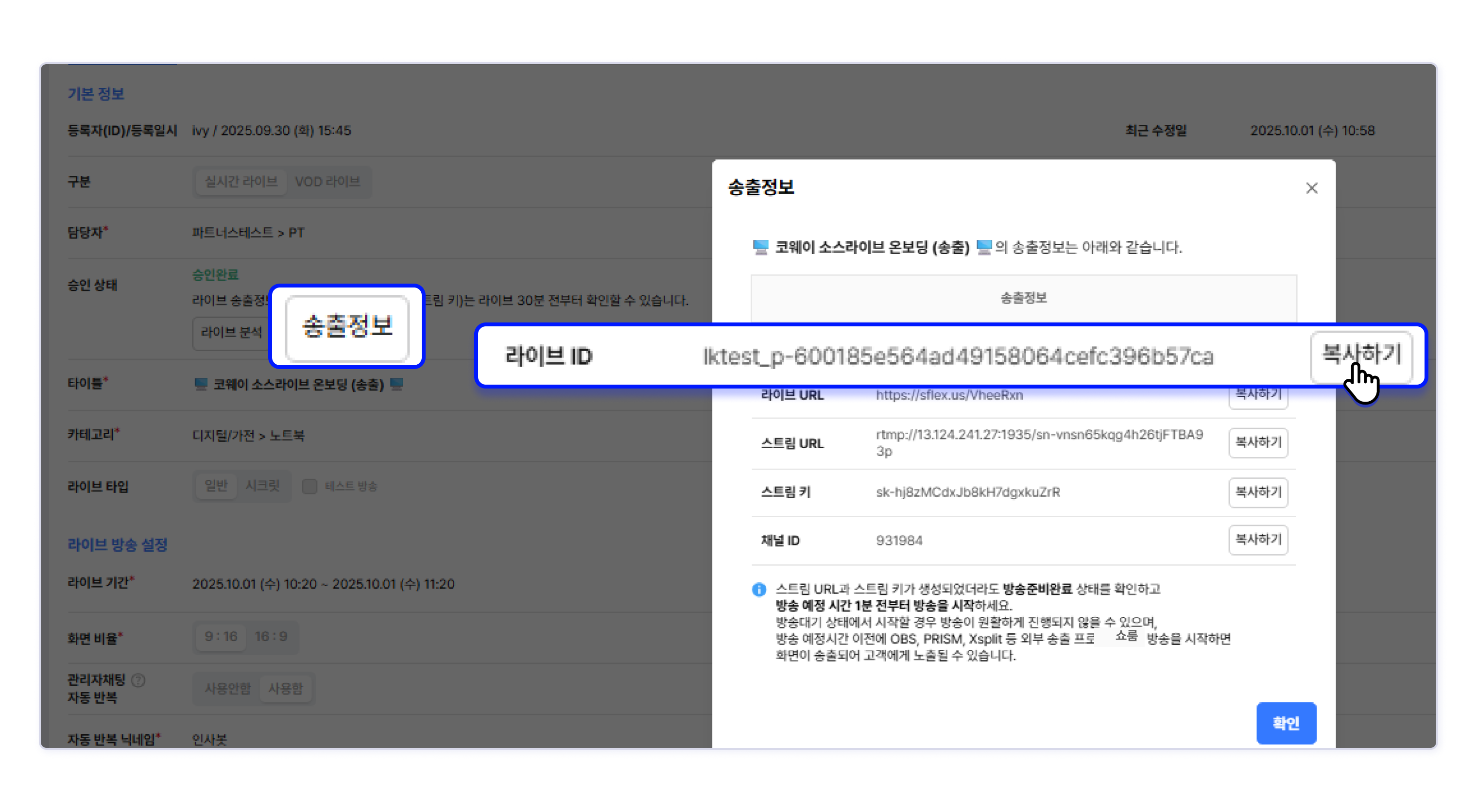Choose the 일반 live type
The height and width of the screenshot is (812, 1477).
[x=216, y=486]
